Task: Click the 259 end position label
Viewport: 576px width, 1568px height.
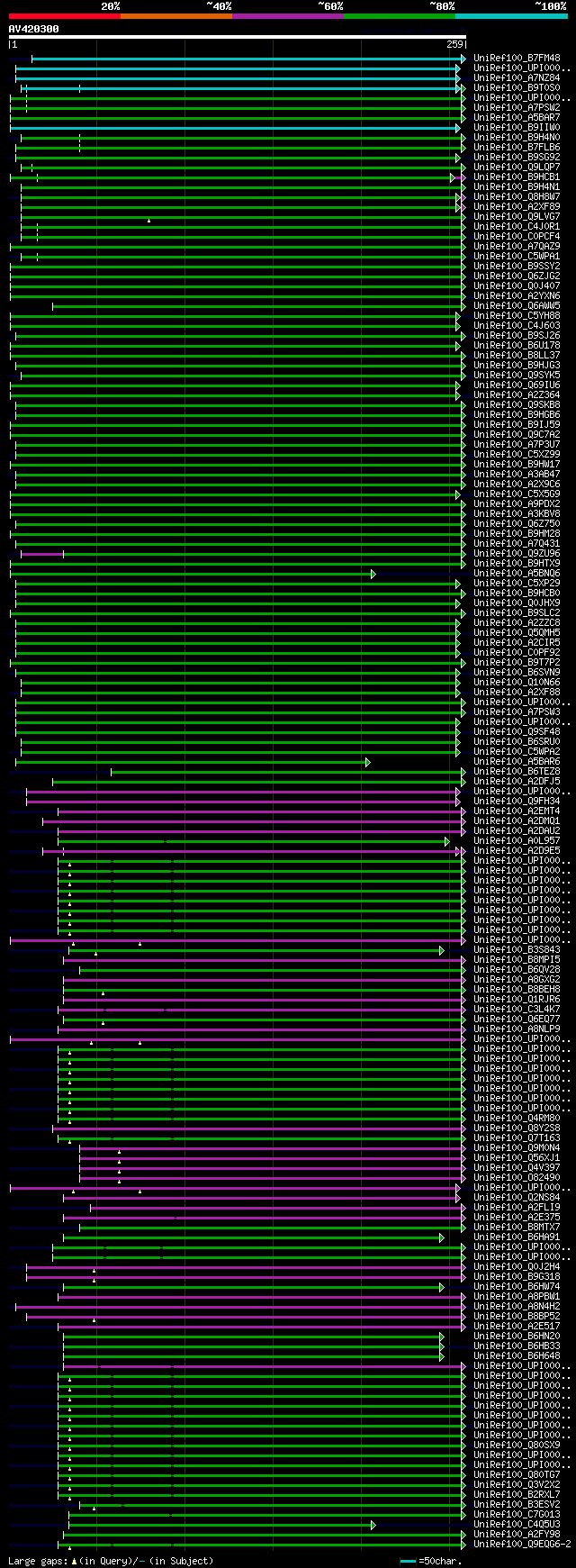Action: (x=454, y=44)
